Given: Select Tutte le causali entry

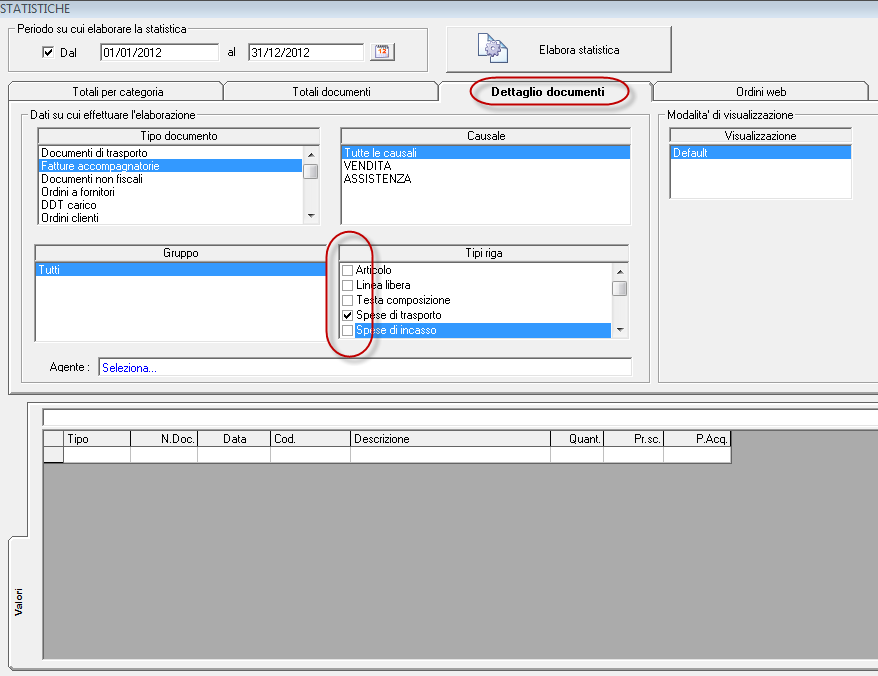Looking at the screenshot, I should pyautogui.click(x=485, y=153).
